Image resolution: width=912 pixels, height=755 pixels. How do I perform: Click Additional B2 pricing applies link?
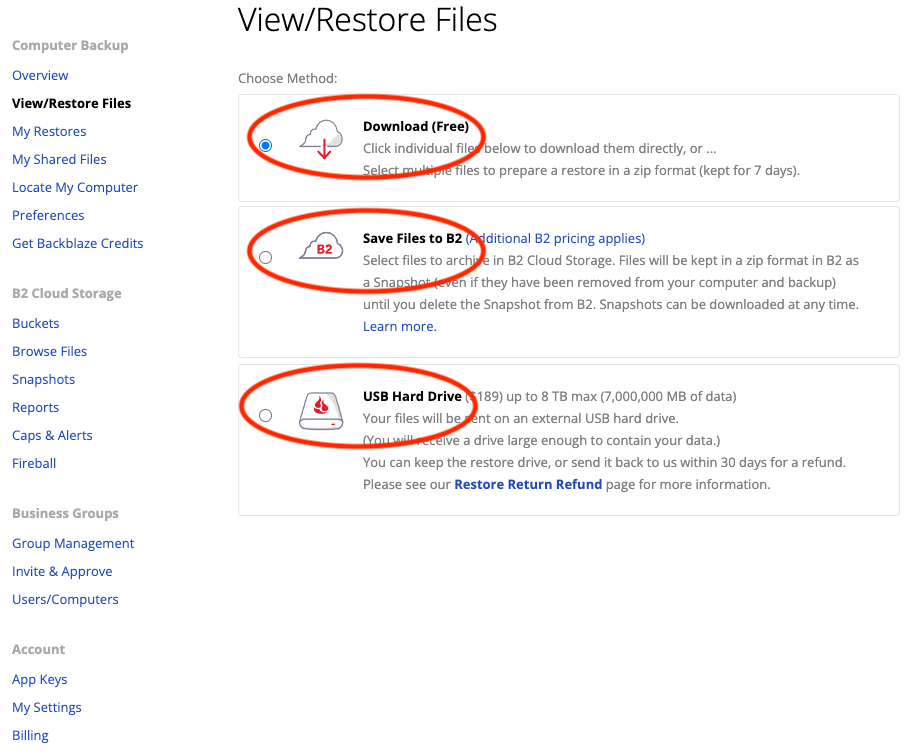[555, 238]
